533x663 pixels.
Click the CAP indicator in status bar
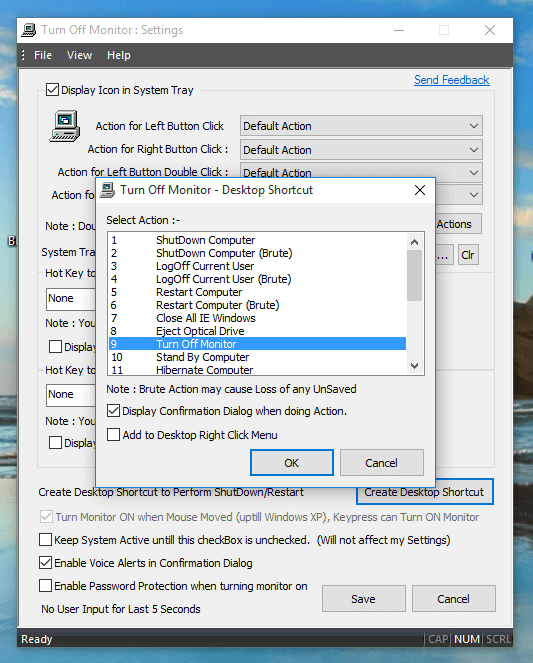point(438,639)
